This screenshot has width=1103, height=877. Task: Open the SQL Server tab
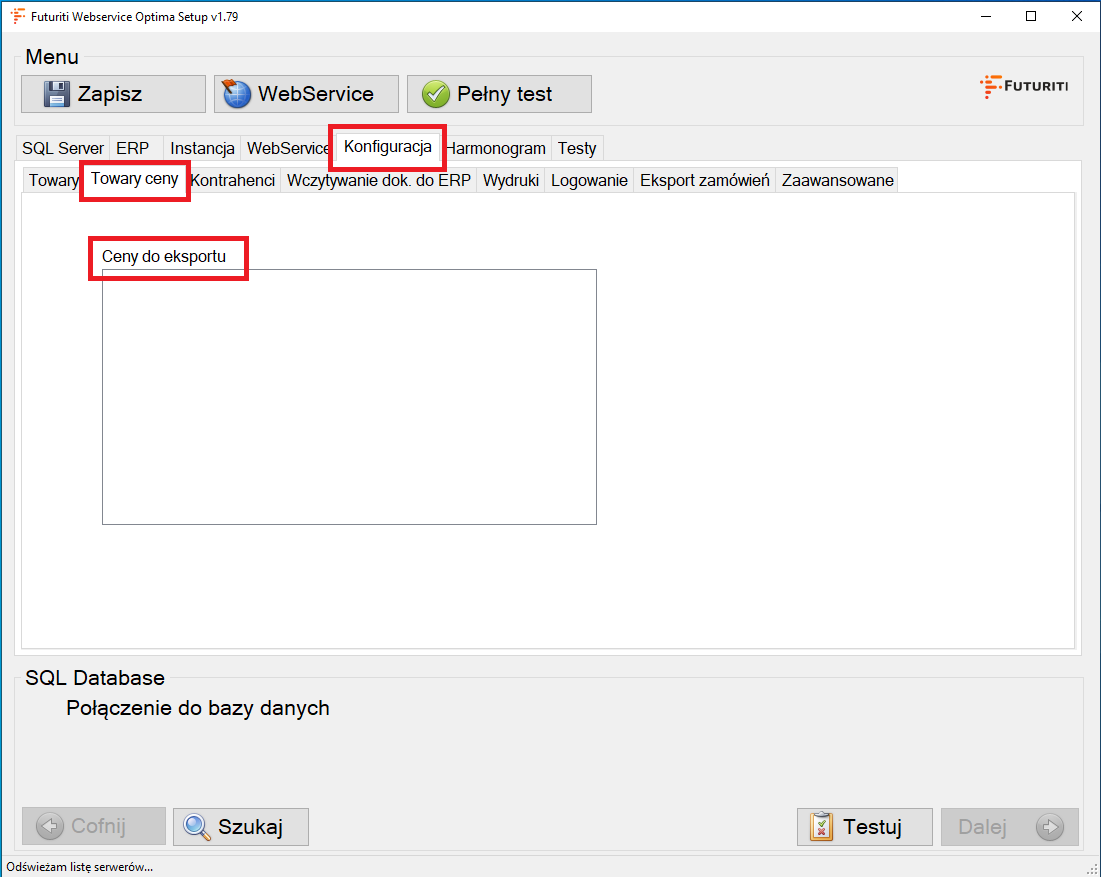tap(62, 148)
